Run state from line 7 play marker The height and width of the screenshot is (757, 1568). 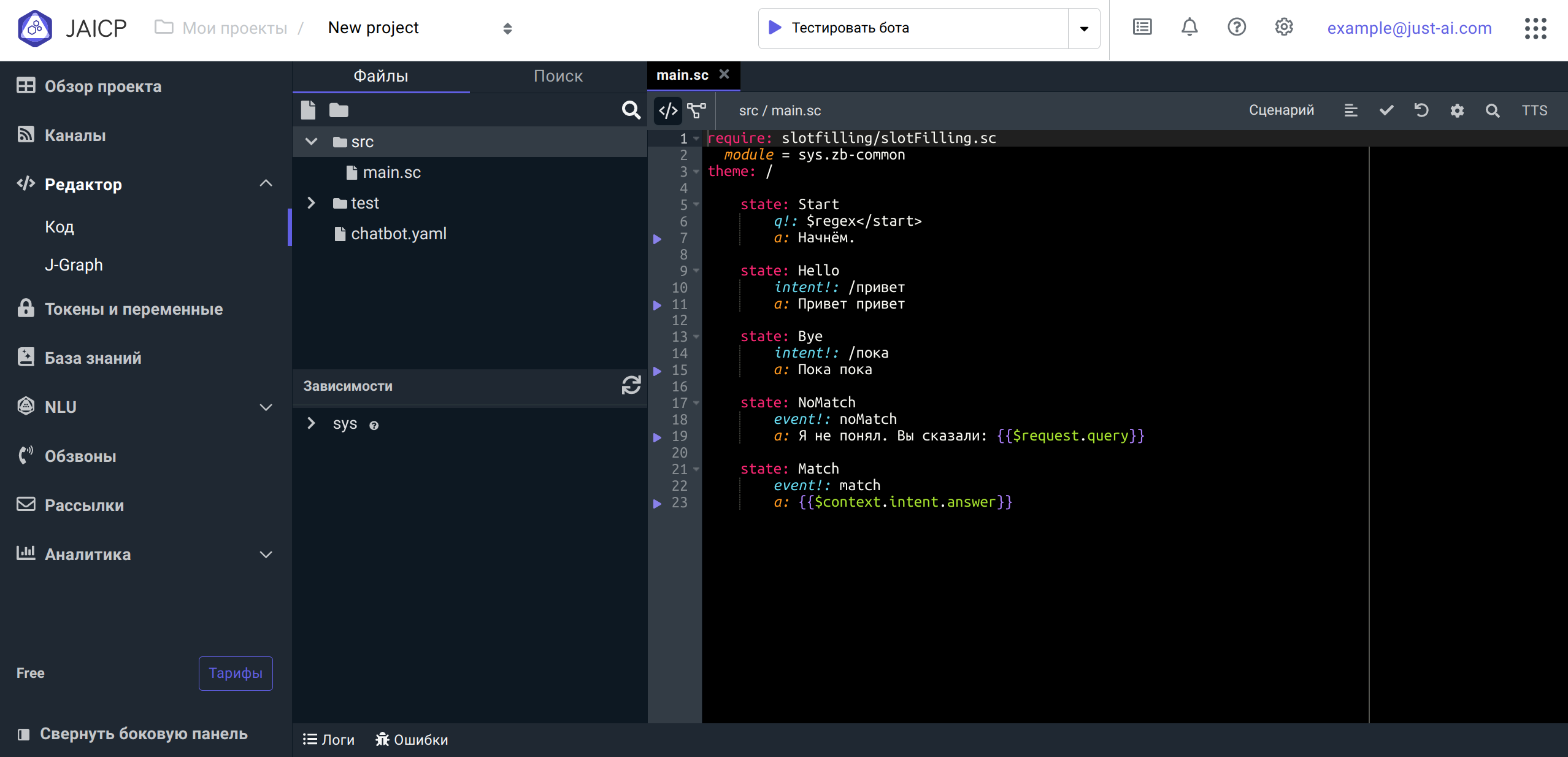click(x=658, y=239)
